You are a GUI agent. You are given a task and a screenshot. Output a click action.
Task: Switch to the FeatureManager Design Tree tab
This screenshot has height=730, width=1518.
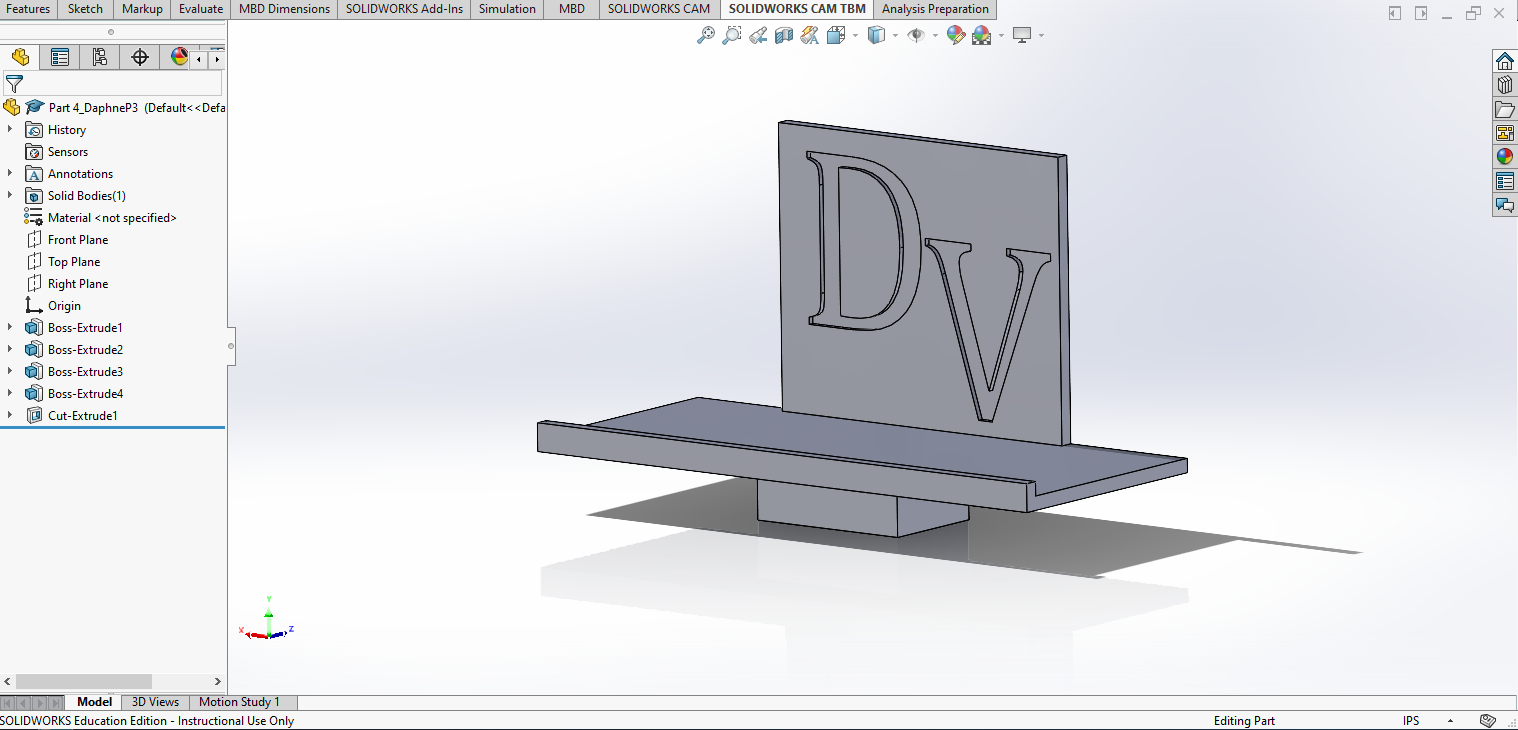(20, 57)
